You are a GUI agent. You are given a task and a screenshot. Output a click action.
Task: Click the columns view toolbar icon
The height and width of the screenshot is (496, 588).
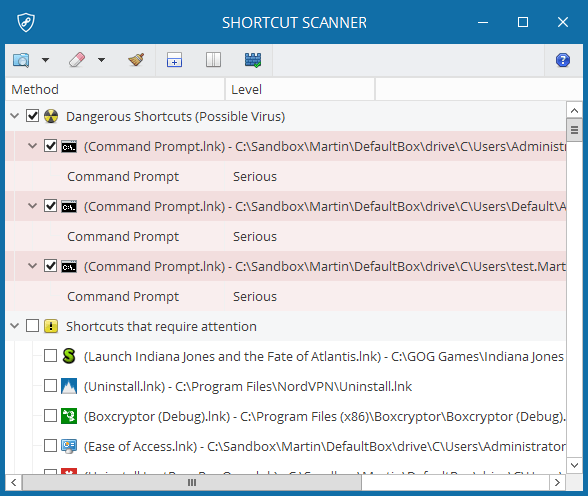[213, 60]
